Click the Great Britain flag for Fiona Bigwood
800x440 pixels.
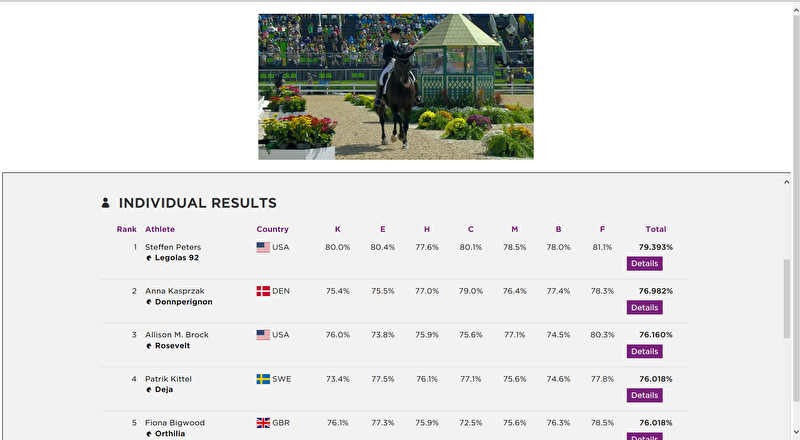click(x=263, y=423)
